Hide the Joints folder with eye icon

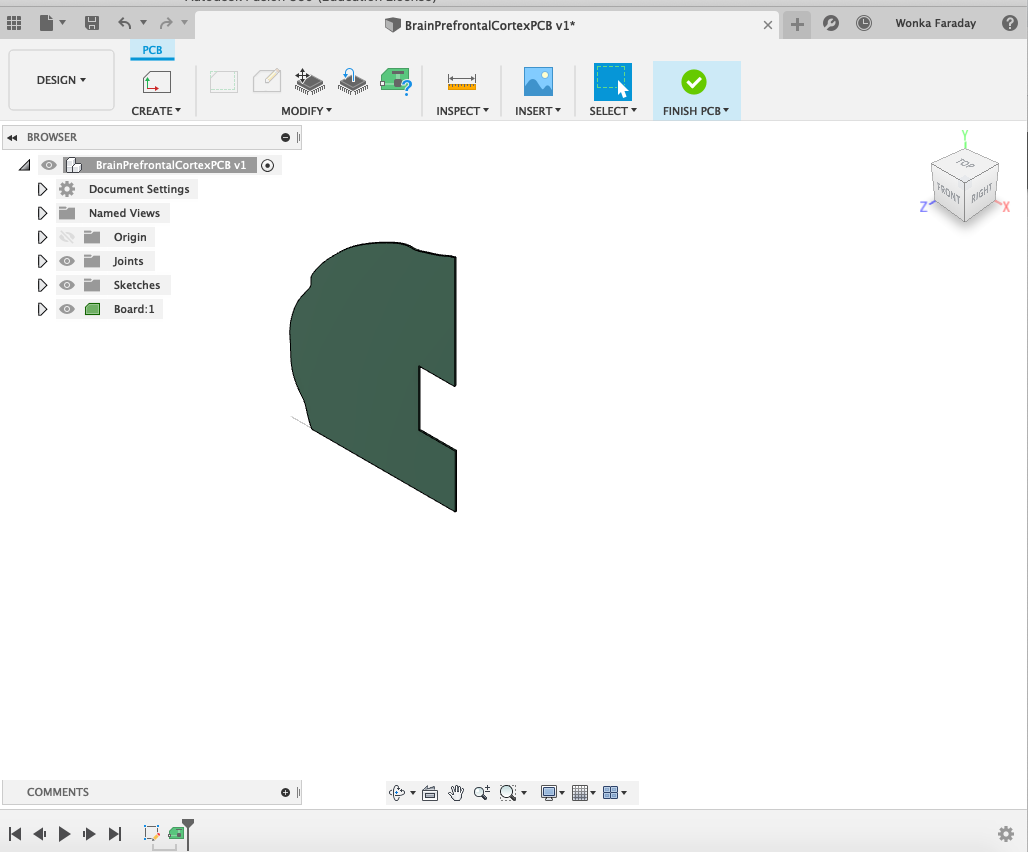point(67,261)
